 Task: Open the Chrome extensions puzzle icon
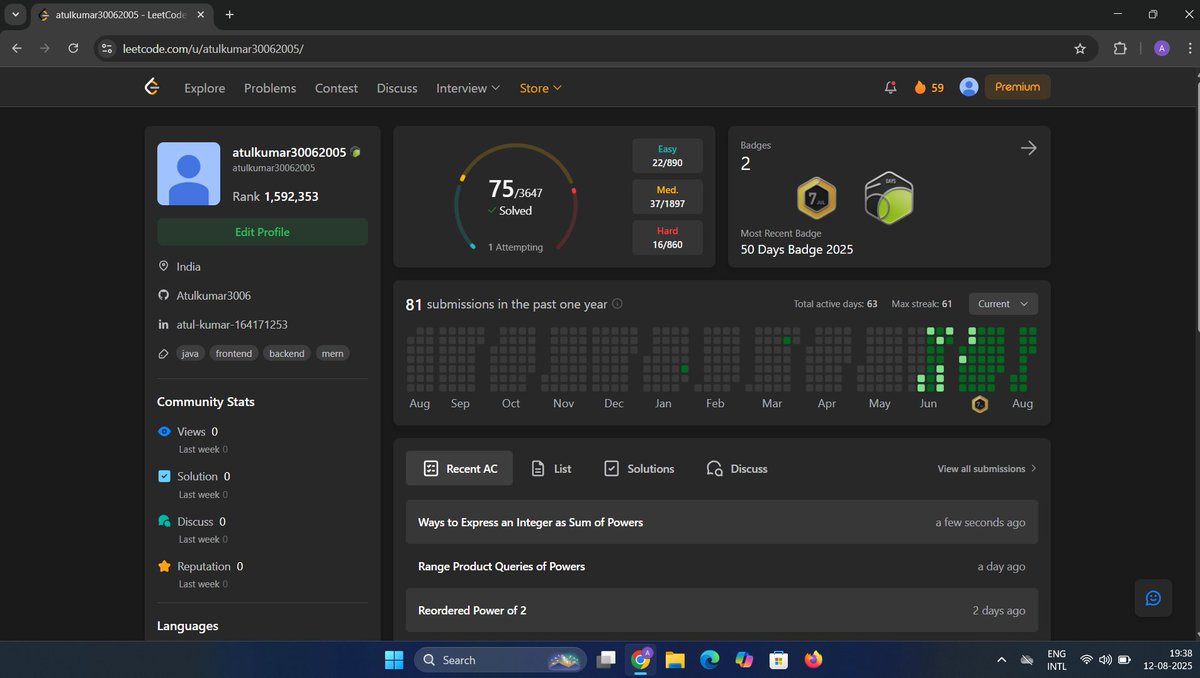click(1120, 48)
